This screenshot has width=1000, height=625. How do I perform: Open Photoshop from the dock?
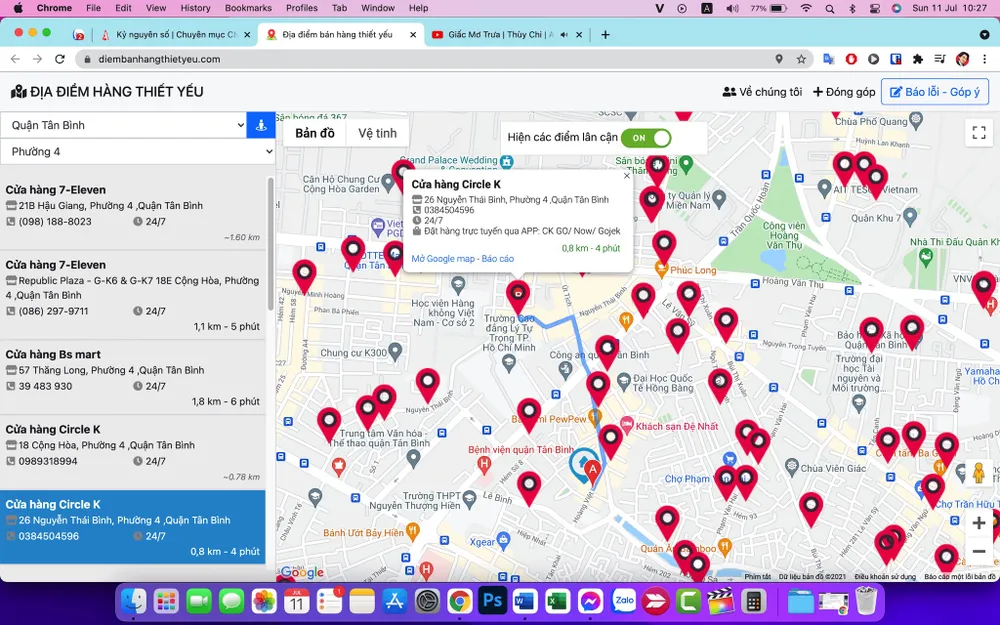(x=492, y=601)
